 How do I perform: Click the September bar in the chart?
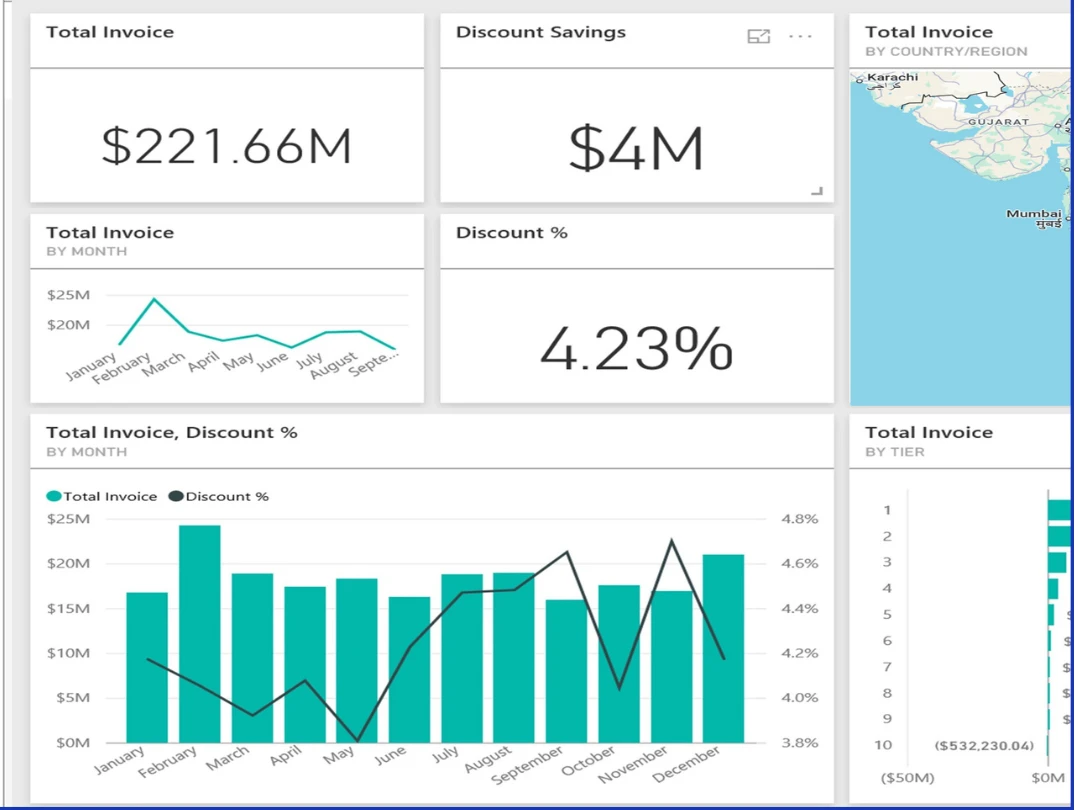coord(566,670)
